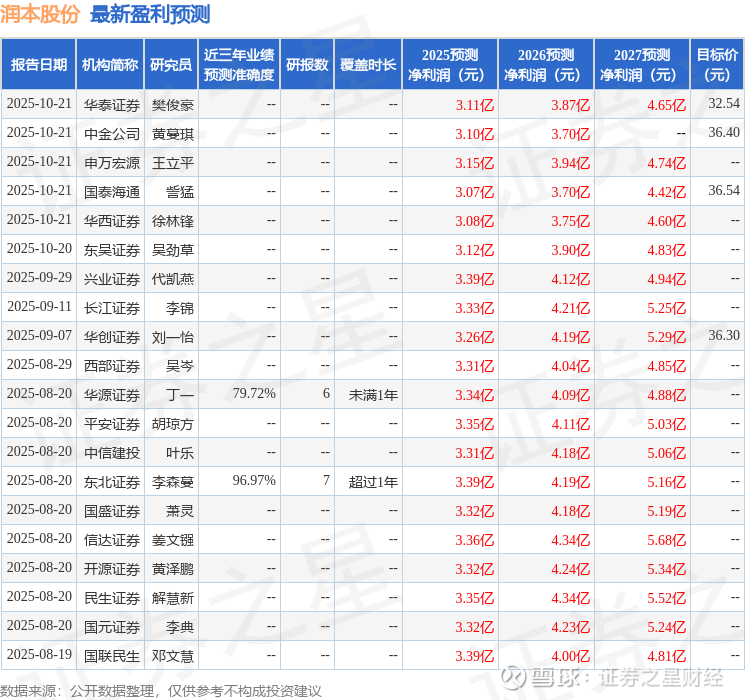Select the 开源证券 institution cell

(112, 569)
